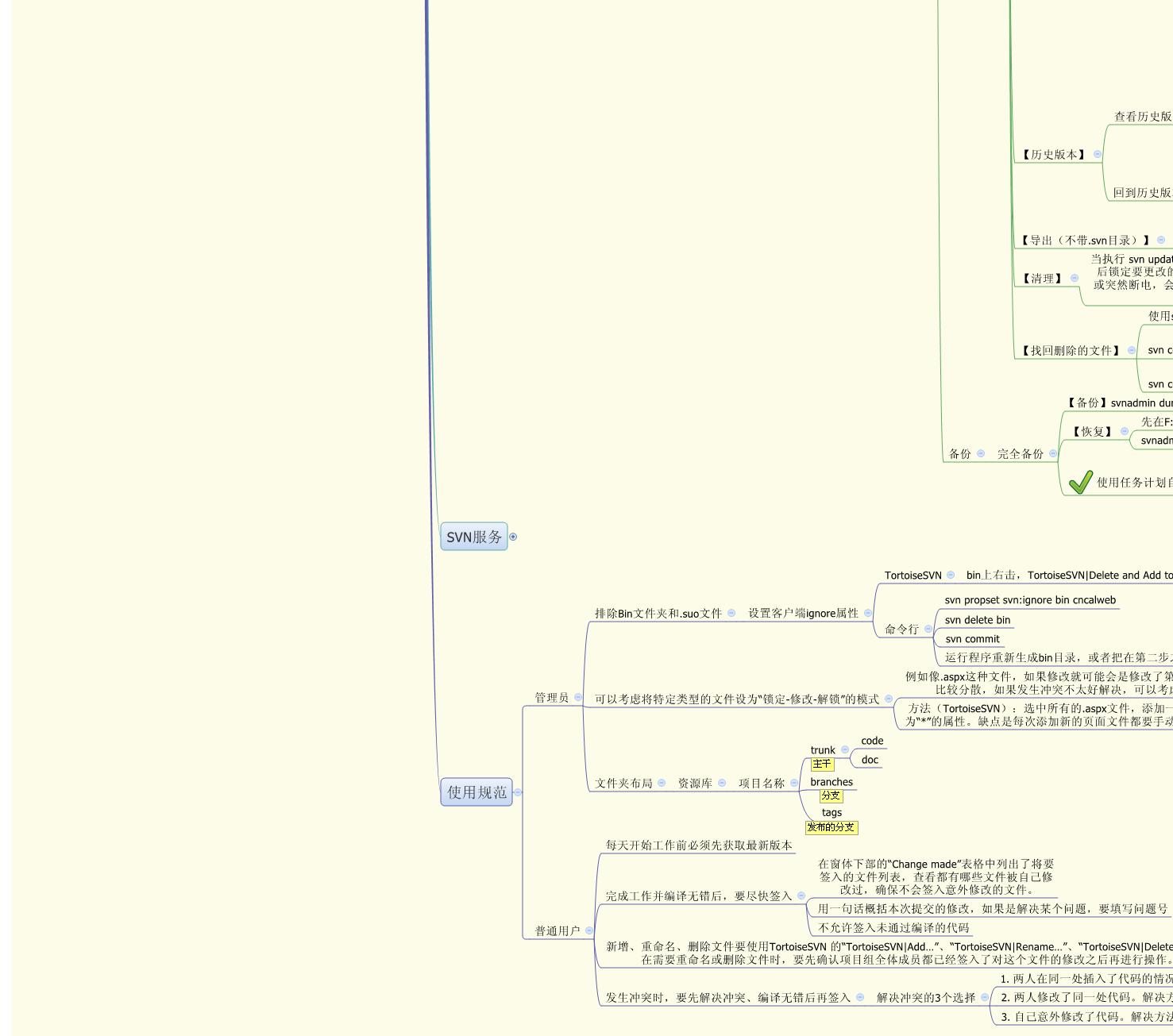
Task: Collapse the 排除Bin文件夹和.suo文件 toggle
Action: (x=731, y=613)
